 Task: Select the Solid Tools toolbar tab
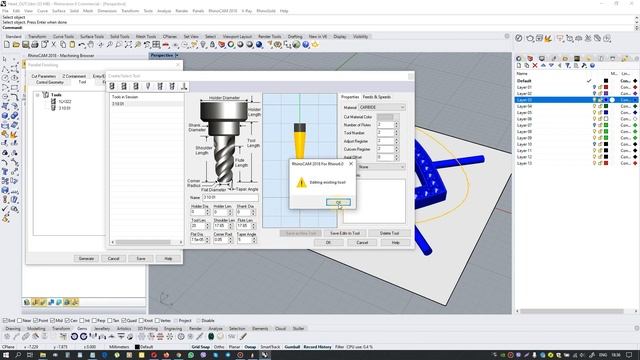tap(120, 36)
